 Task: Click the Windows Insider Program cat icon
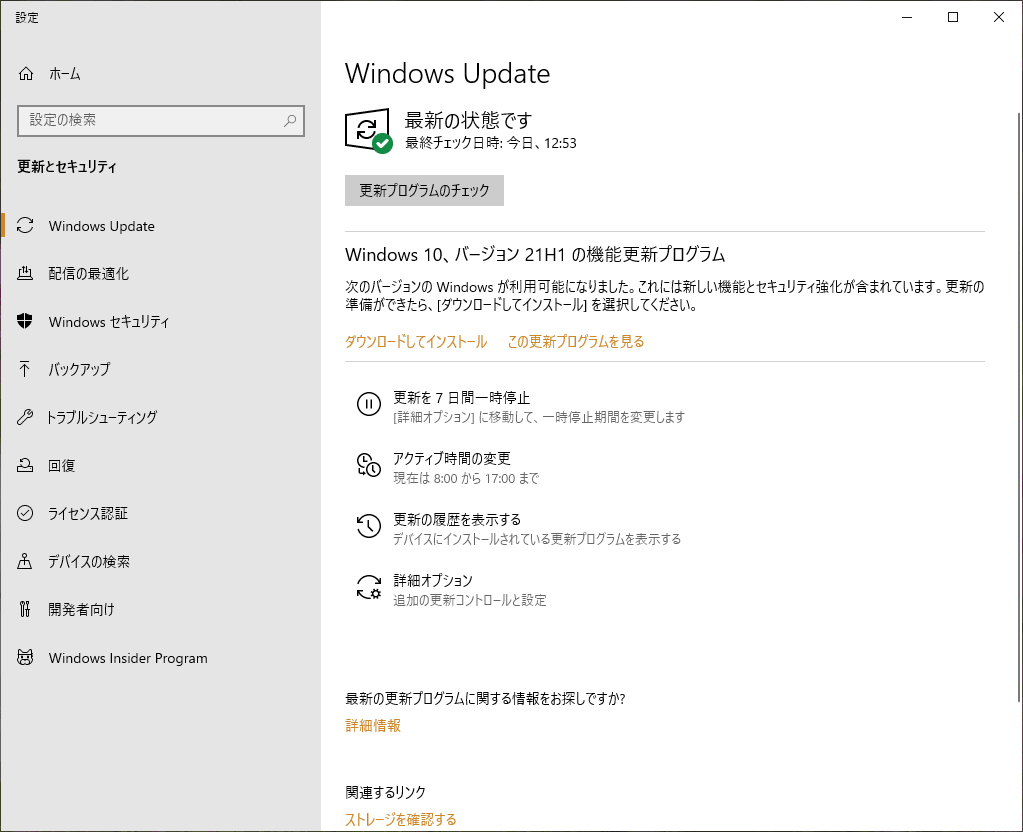pos(25,657)
